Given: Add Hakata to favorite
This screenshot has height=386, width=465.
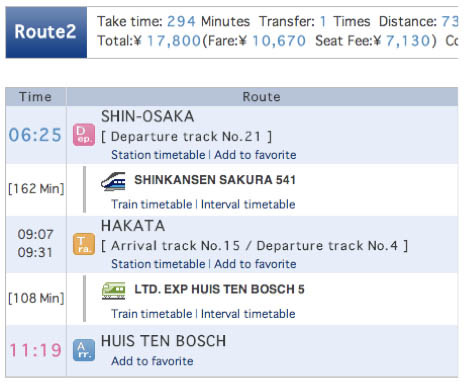Looking at the screenshot, I should [x=255, y=264].
